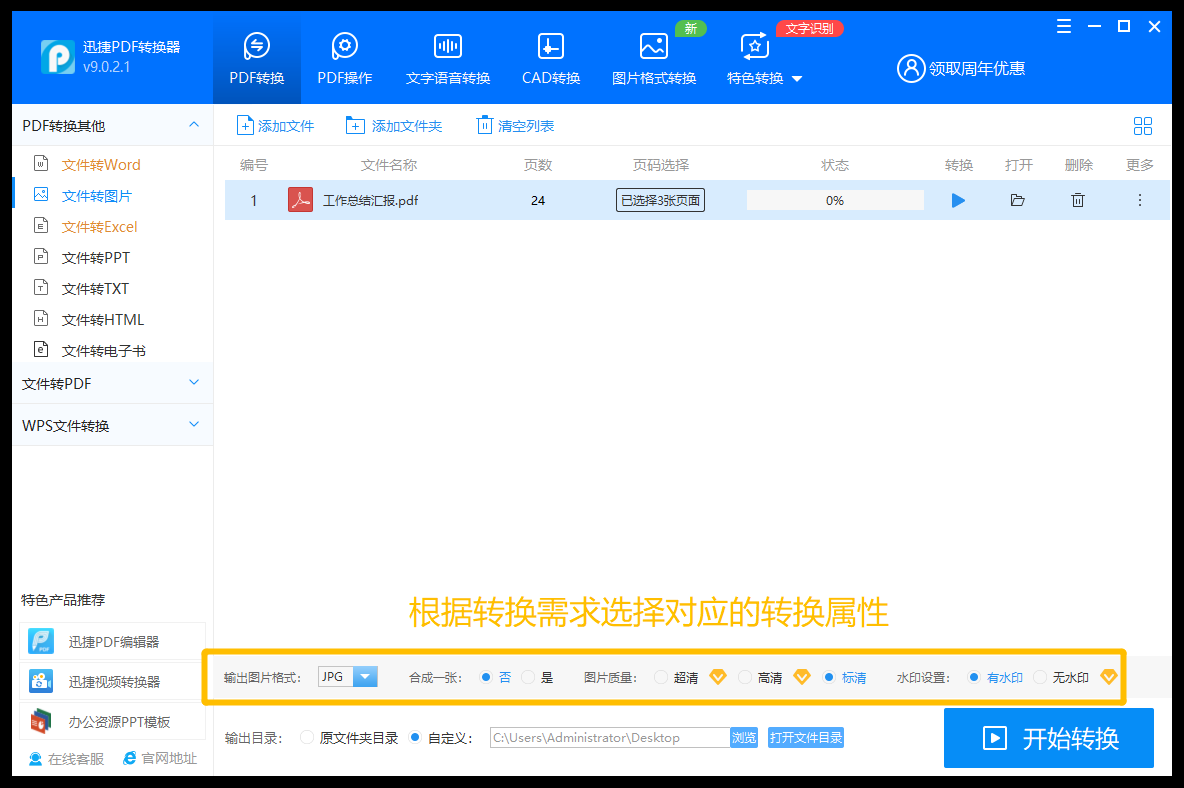
Task: Select 有水印 watermark option
Action: point(995,678)
